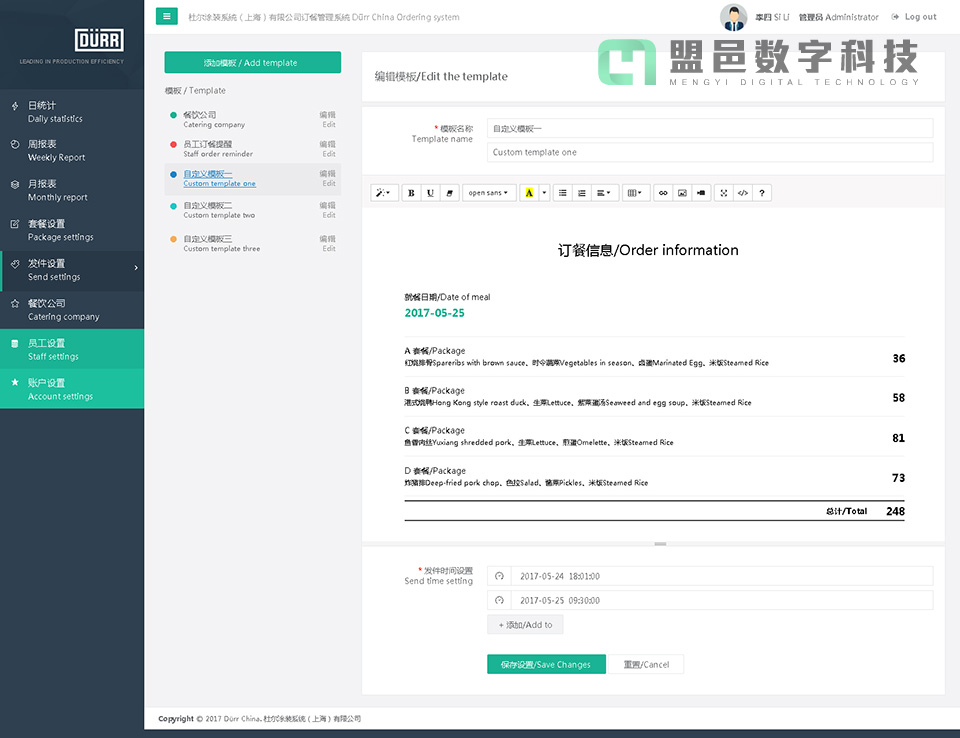Click the yellow highlight color swatch

click(530, 192)
